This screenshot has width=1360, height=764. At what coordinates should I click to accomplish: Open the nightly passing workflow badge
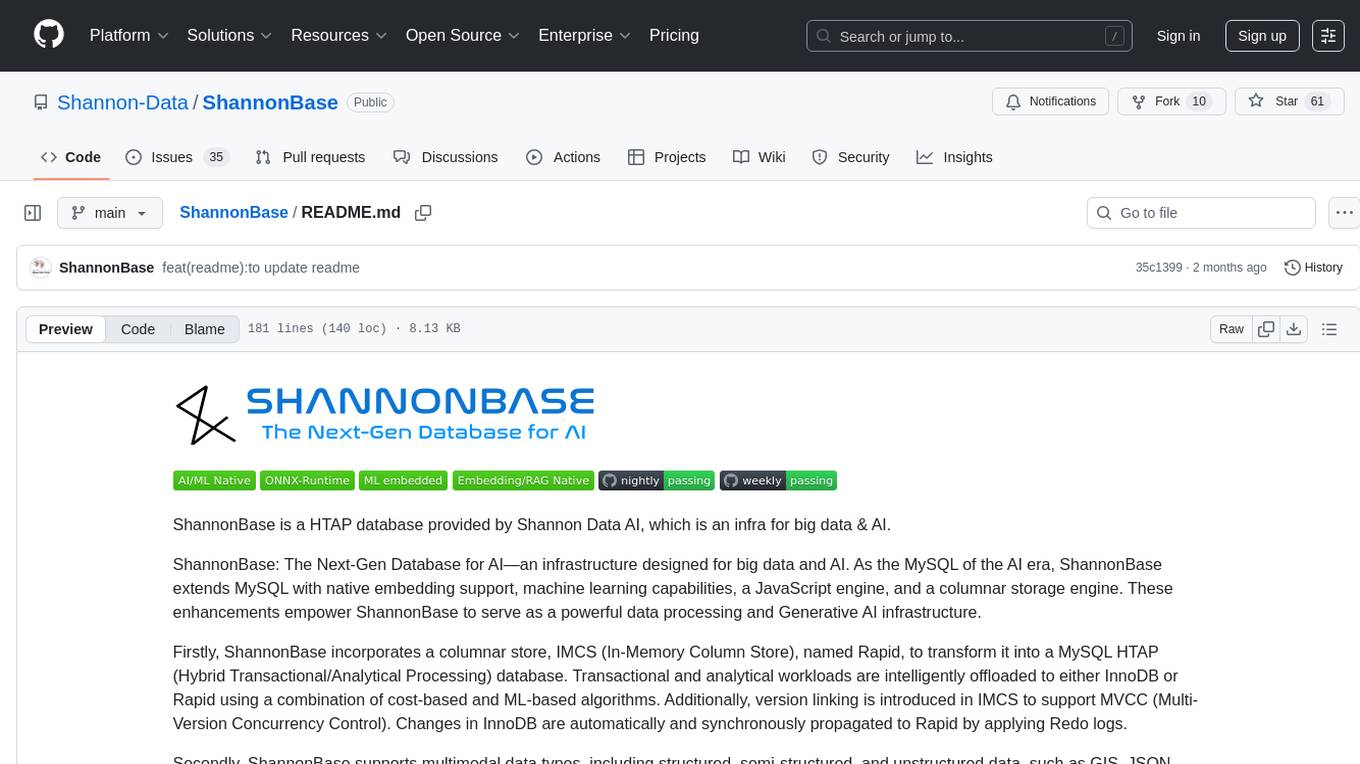(657, 480)
